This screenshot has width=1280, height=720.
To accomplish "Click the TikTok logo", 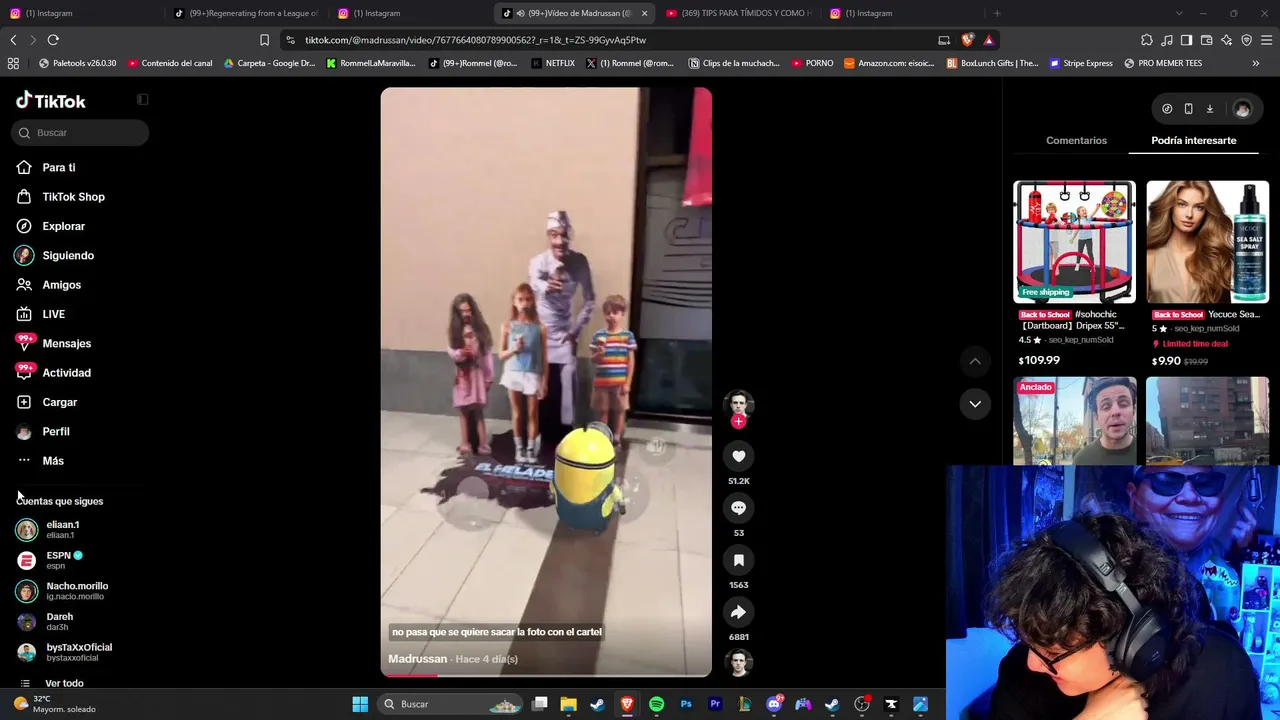I will point(51,101).
